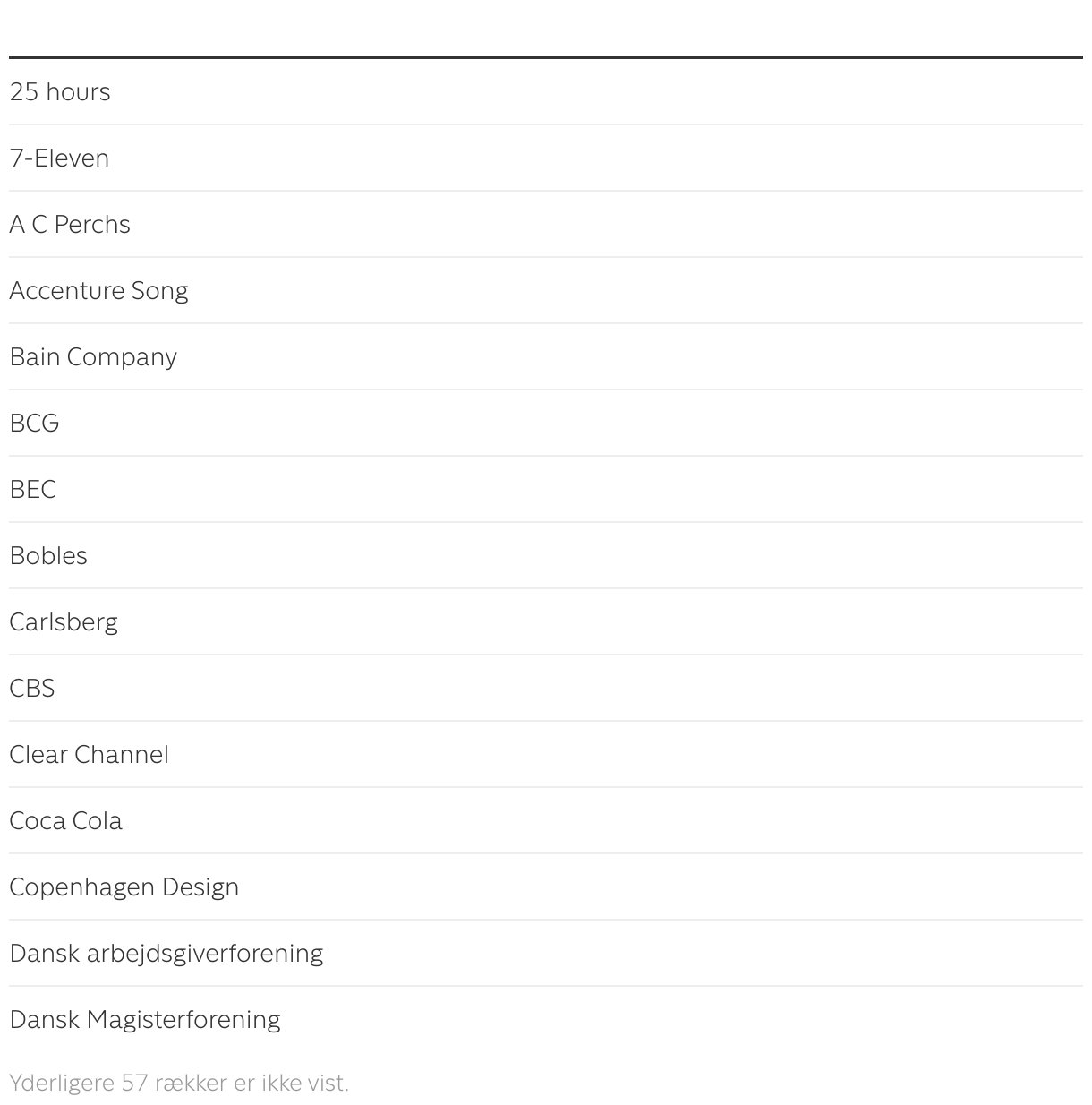Click the BEC entry
The image size is (1092, 1105).
click(x=32, y=489)
